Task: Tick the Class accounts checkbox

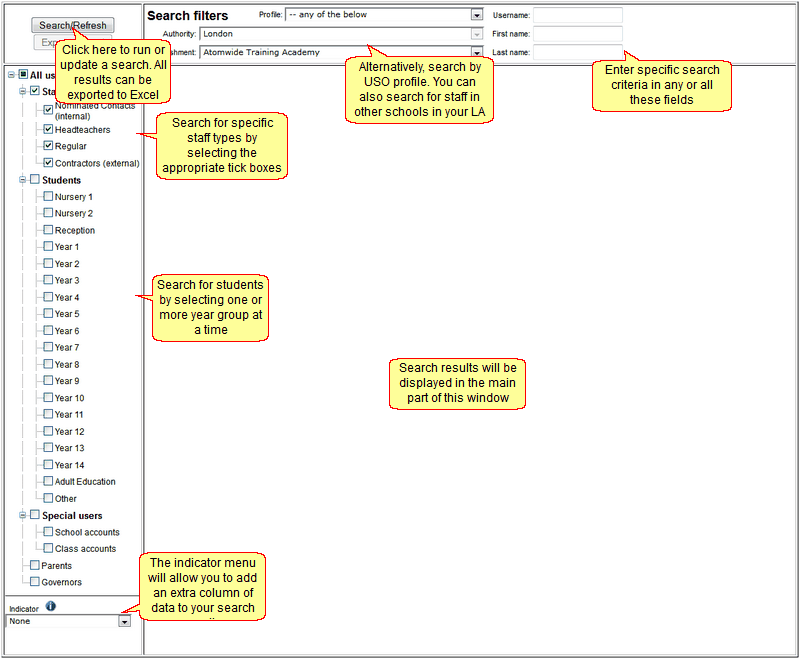Action: pyautogui.click(x=48, y=548)
